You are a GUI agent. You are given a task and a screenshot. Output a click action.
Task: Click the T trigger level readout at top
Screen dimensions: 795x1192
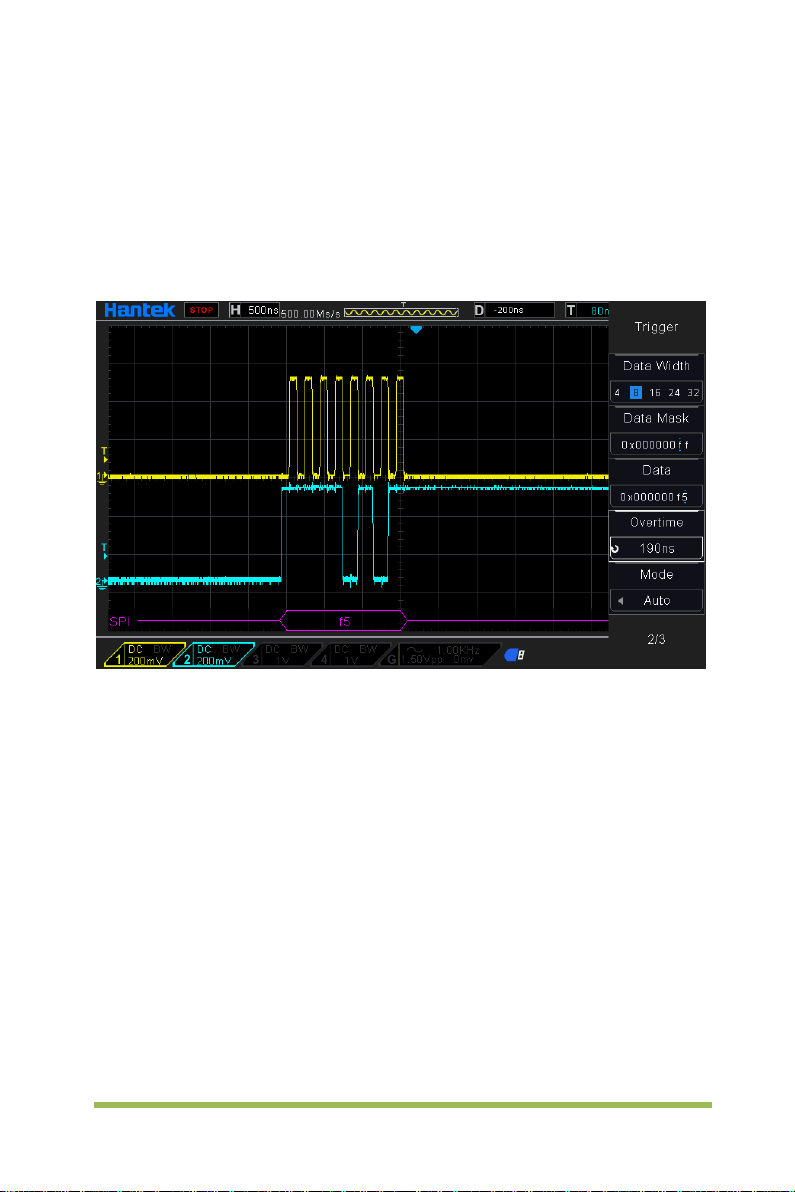(587, 310)
